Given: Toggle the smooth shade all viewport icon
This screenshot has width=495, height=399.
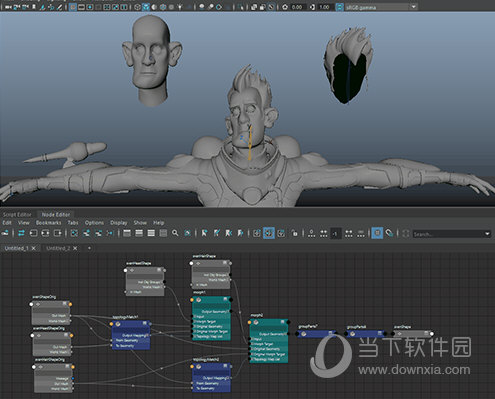Looking at the screenshot, I should point(146,7).
